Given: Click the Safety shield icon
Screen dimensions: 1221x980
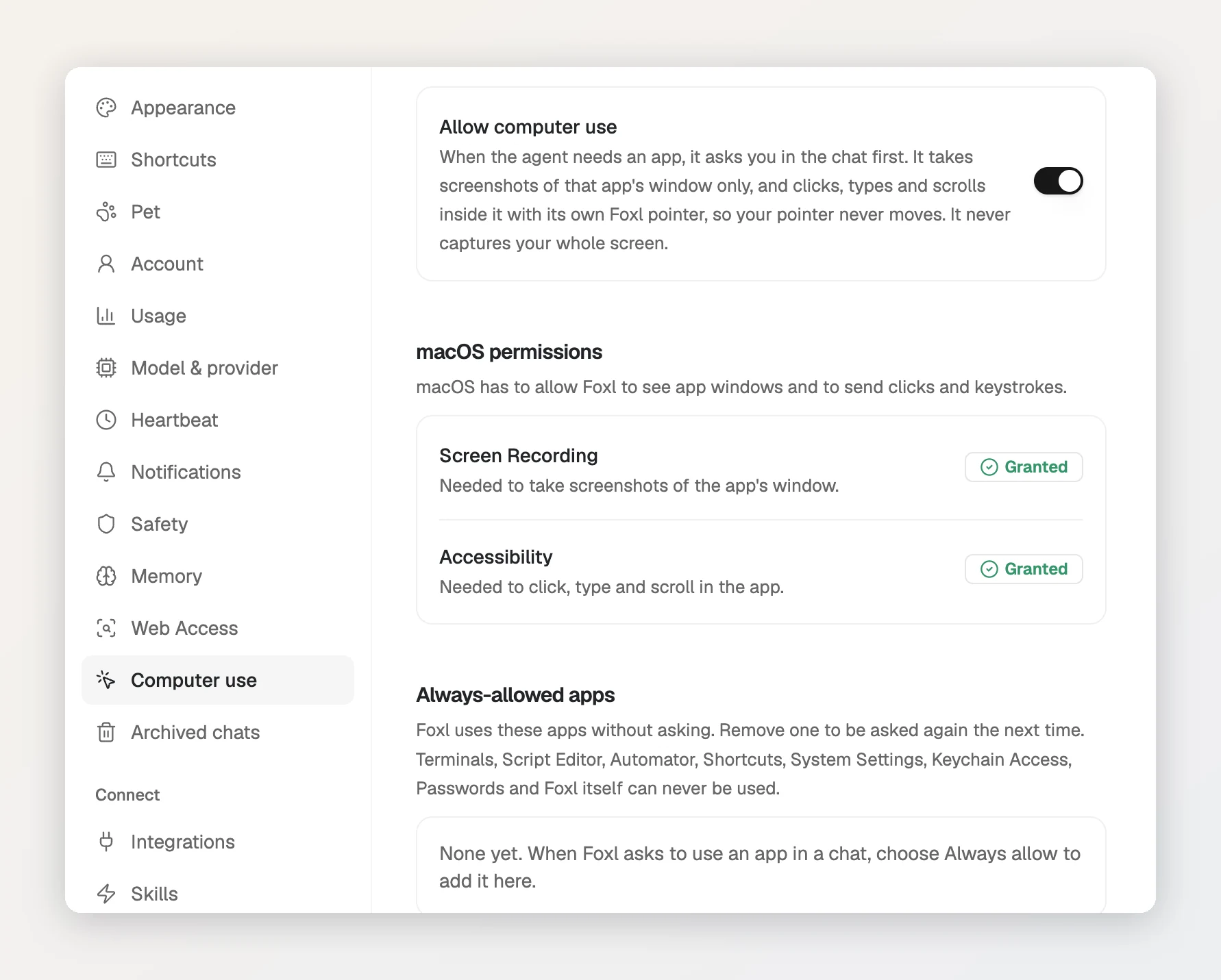Looking at the screenshot, I should coord(106,524).
